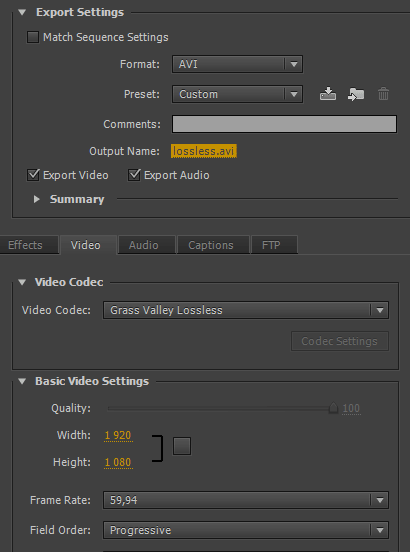Import a preset via folder icon
This screenshot has width=410, height=552.
356,94
